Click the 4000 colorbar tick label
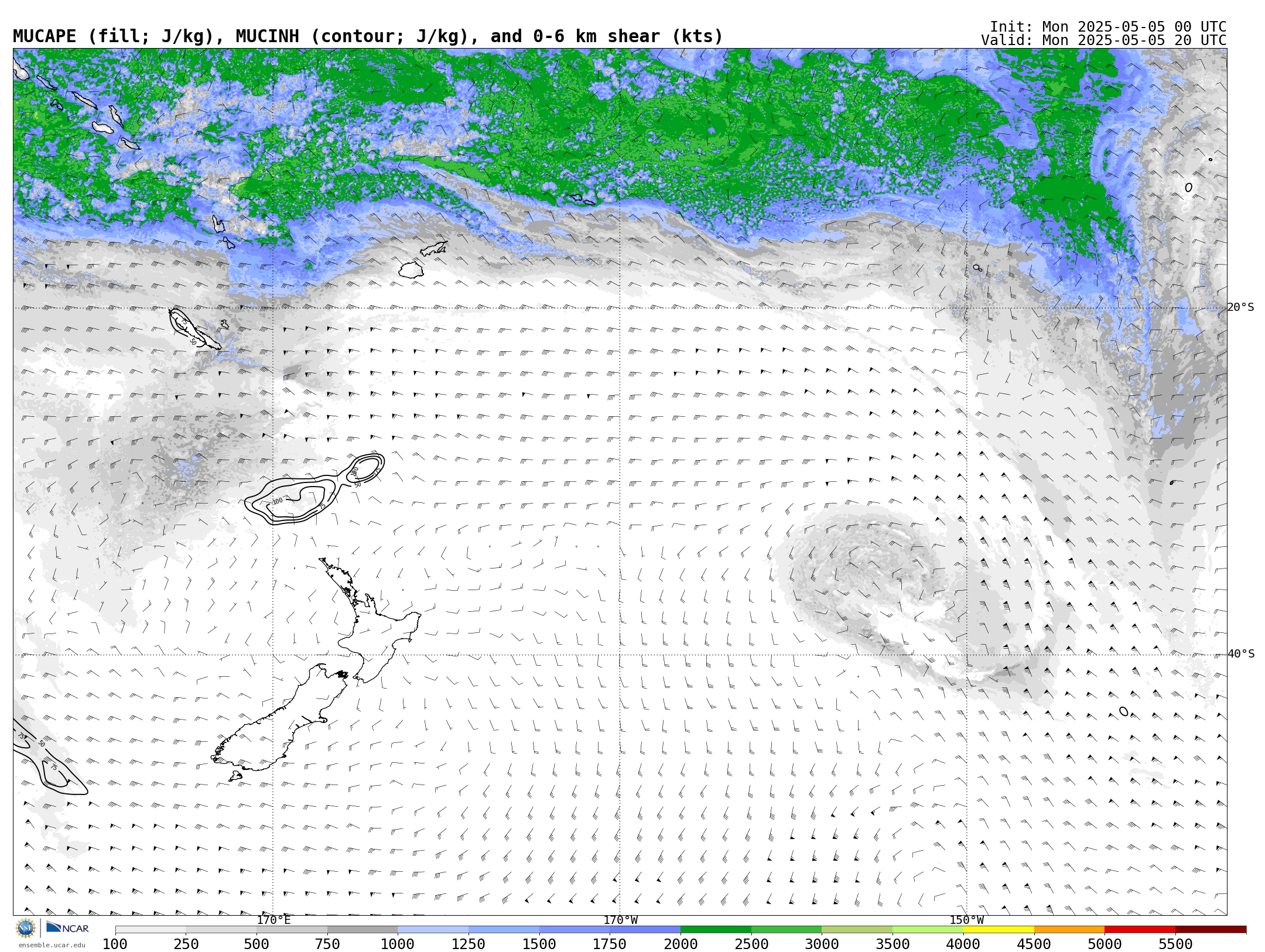Viewport: 1265px width, 952px height. [963, 944]
